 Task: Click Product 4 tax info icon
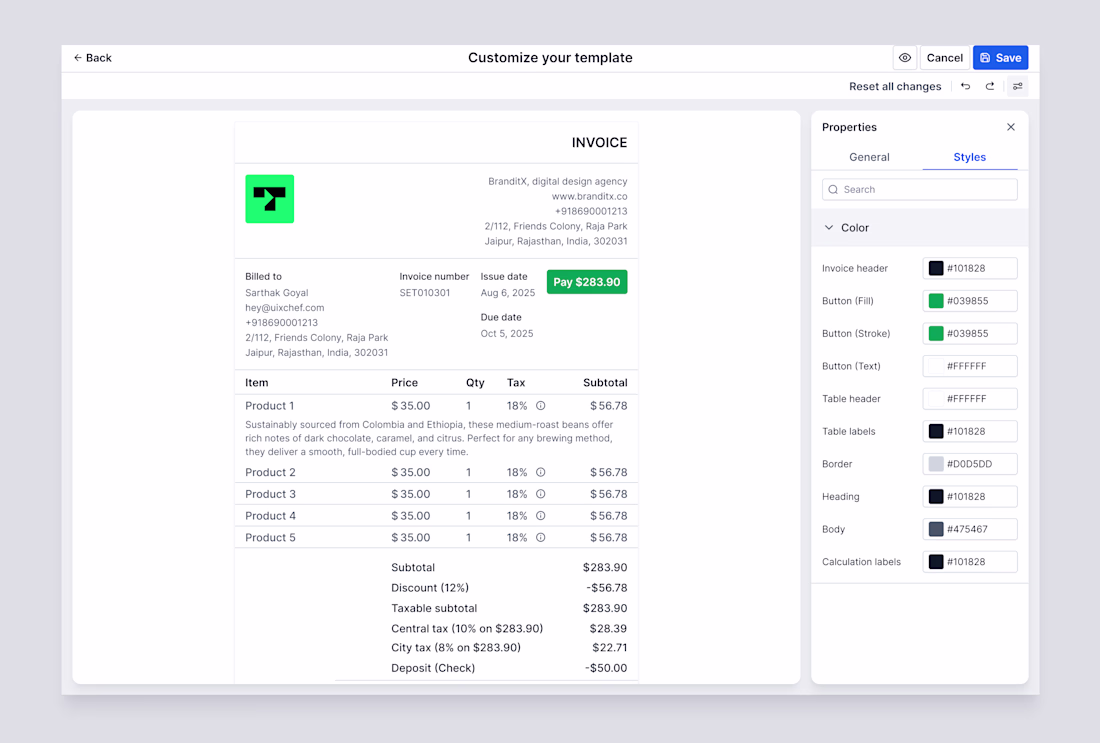pyautogui.click(x=541, y=516)
